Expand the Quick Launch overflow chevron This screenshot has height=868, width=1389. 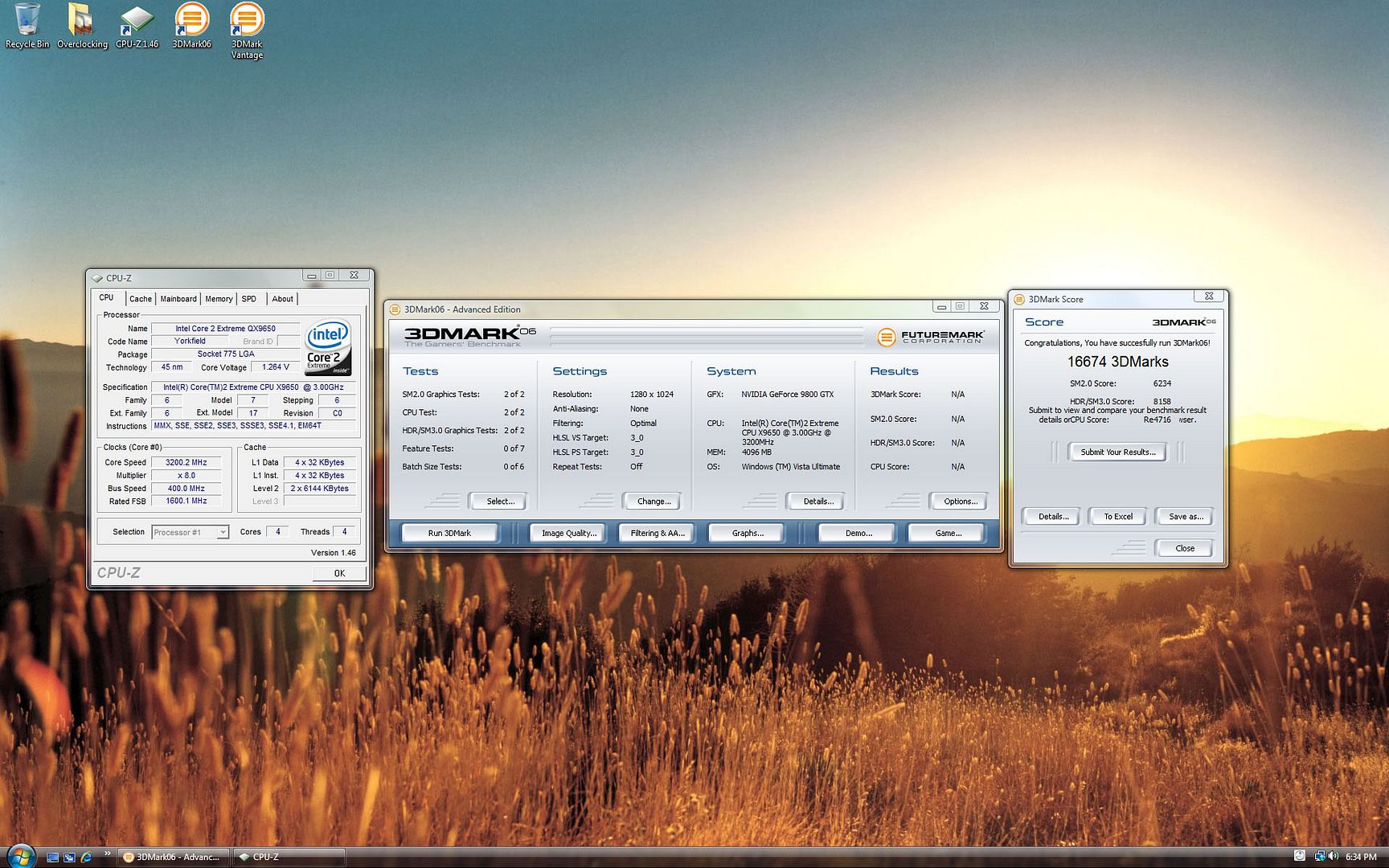click(108, 854)
